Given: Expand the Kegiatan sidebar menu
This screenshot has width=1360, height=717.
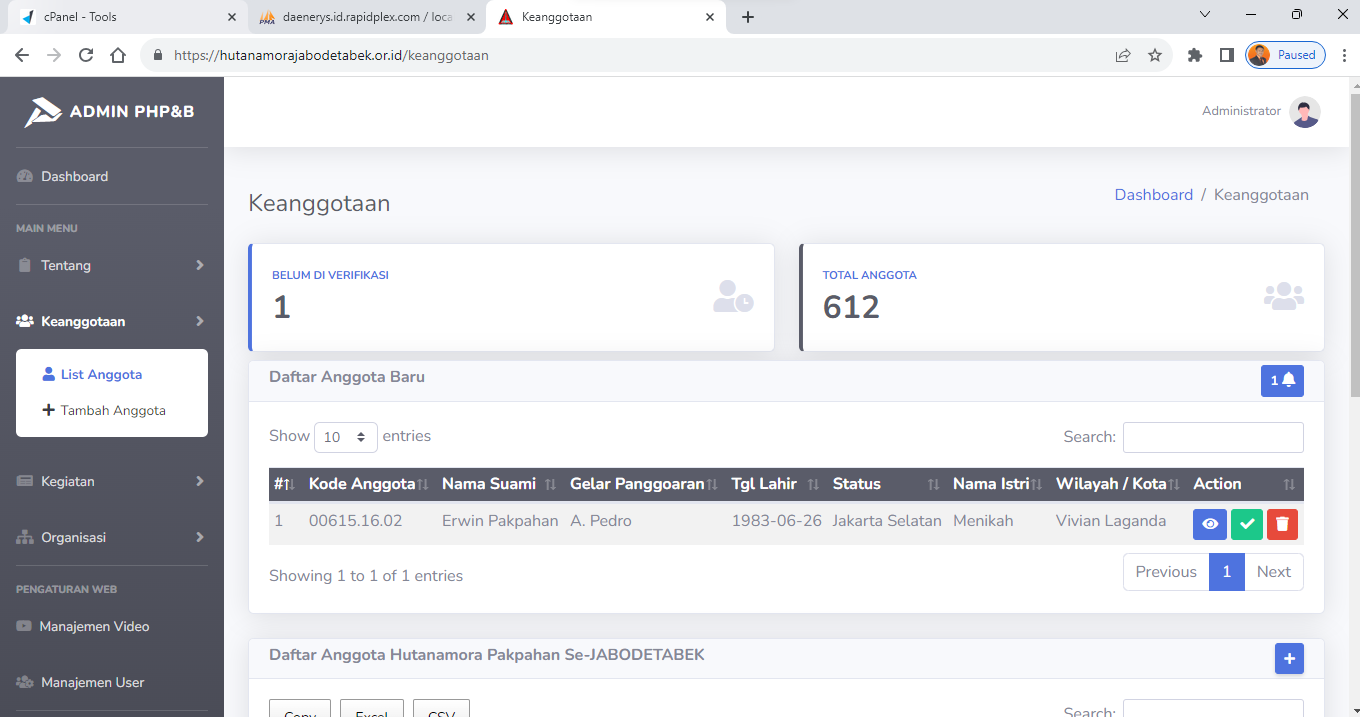Looking at the screenshot, I should (111, 481).
